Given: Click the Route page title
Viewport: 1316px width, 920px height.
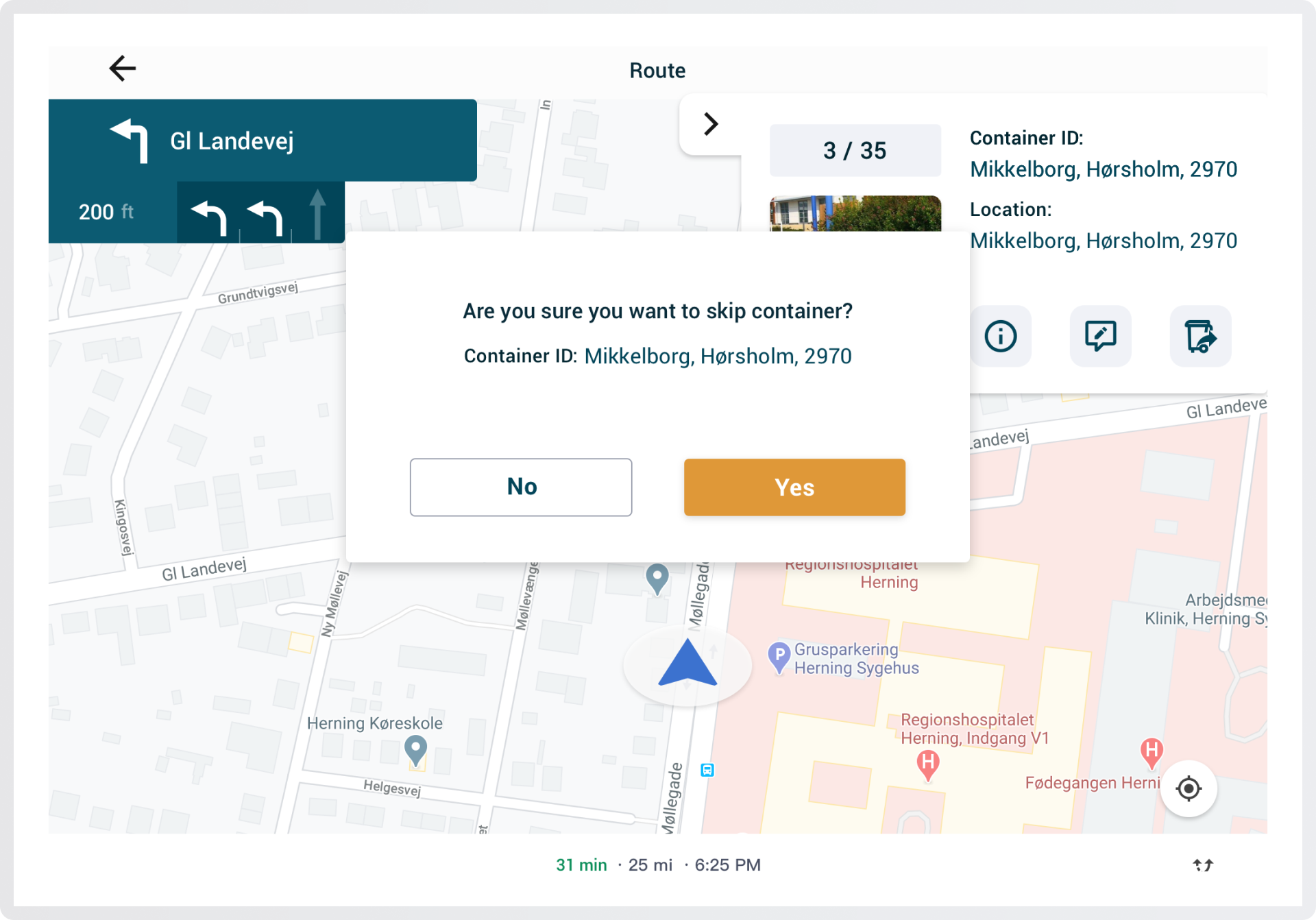Looking at the screenshot, I should click(657, 71).
